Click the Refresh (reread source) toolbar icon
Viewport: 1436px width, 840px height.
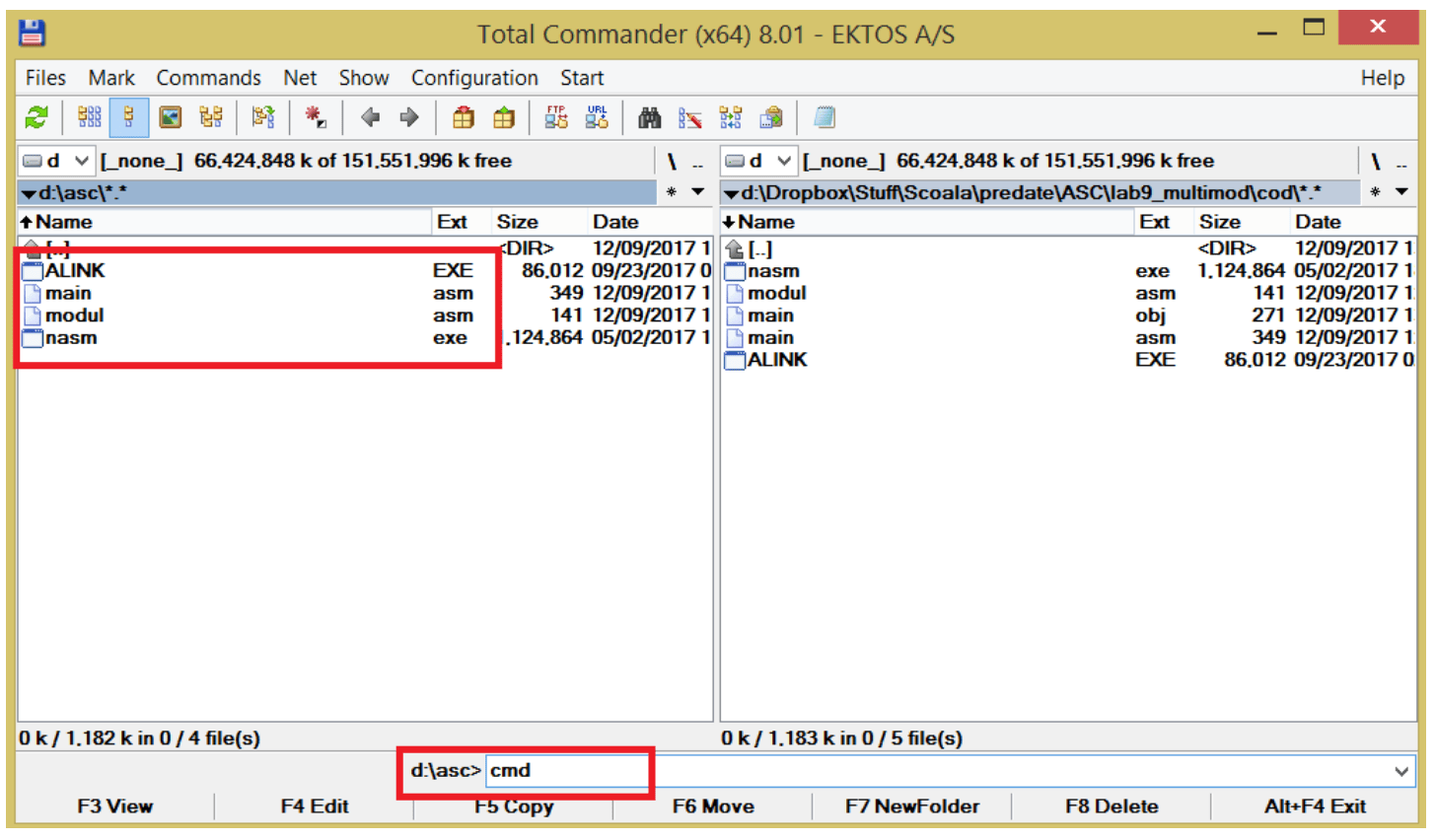point(36,118)
